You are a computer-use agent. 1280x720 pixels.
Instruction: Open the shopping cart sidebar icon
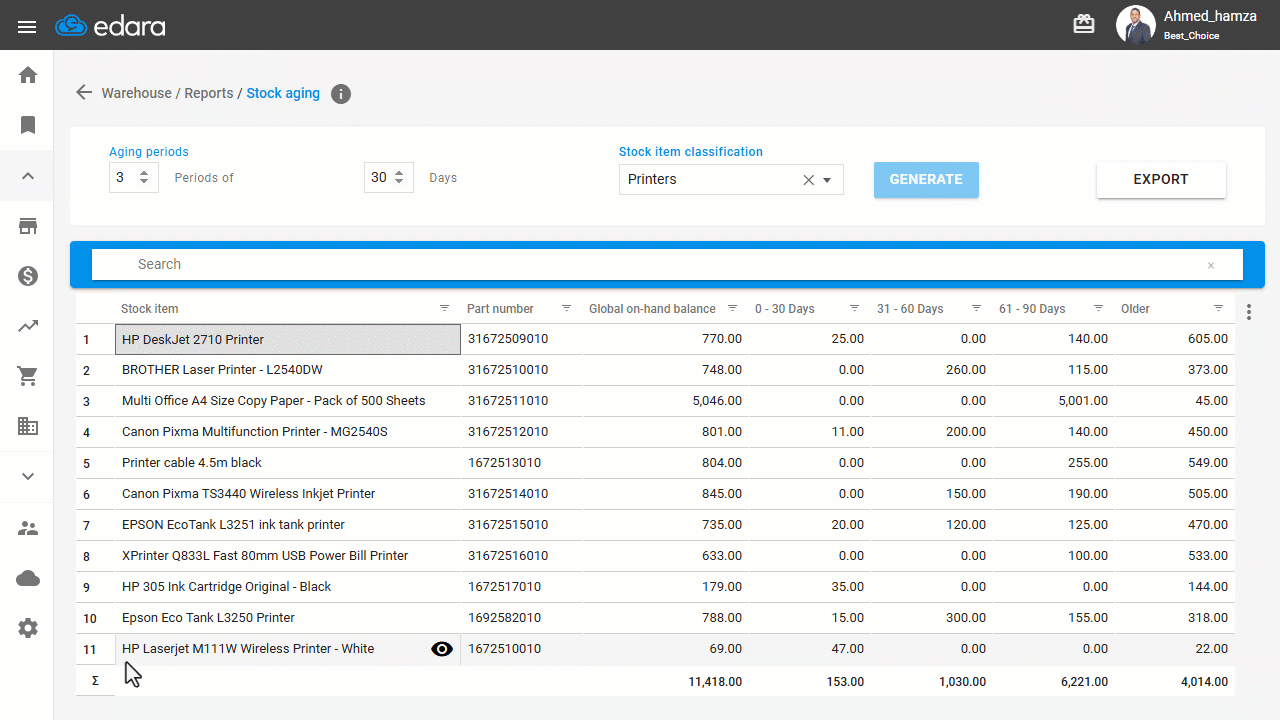click(x=28, y=376)
